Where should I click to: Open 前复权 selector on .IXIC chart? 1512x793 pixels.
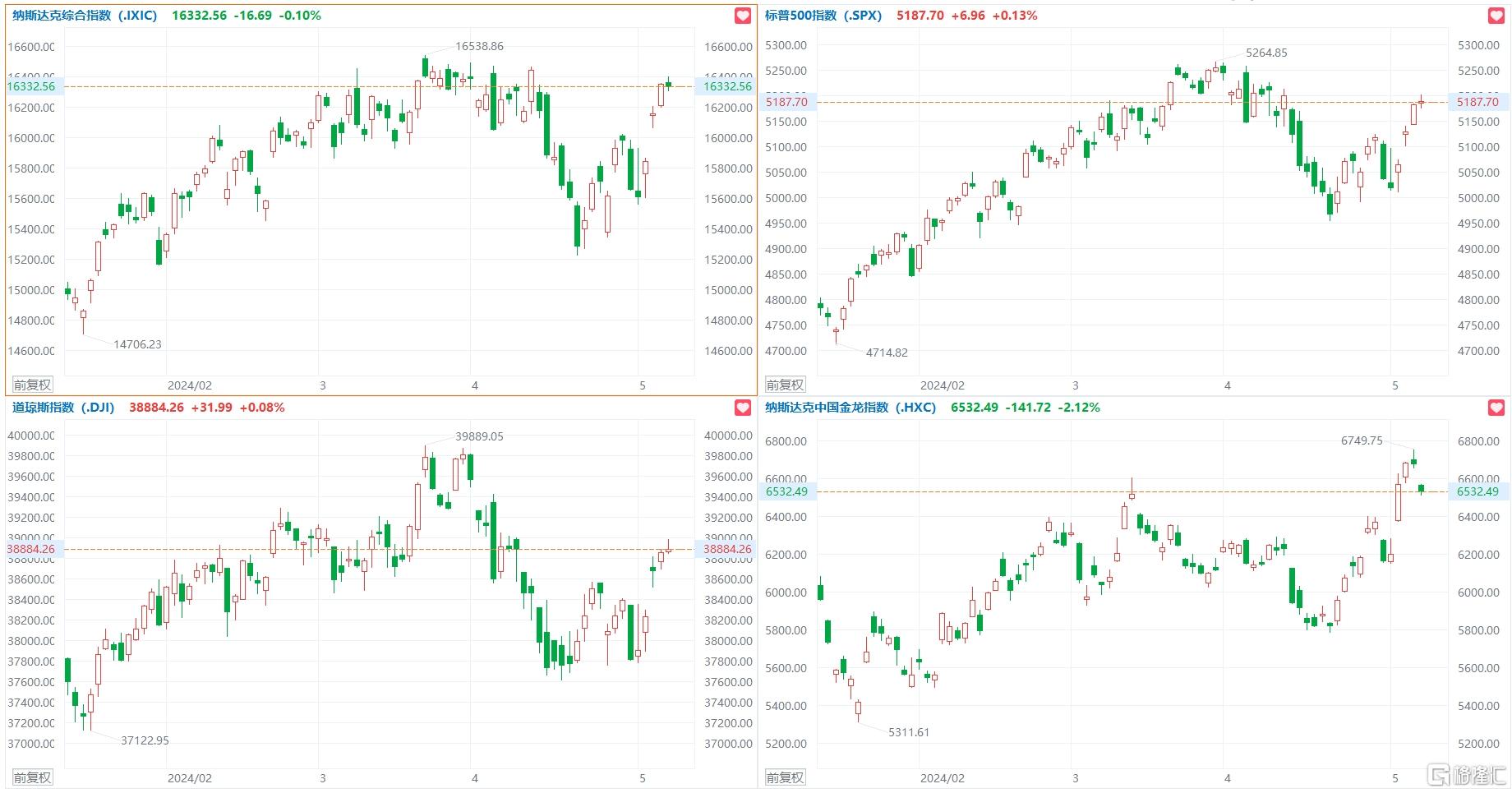click(x=32, y=385)
